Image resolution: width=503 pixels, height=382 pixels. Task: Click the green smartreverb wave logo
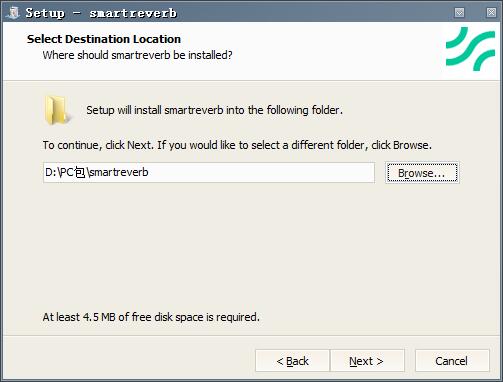470,49
